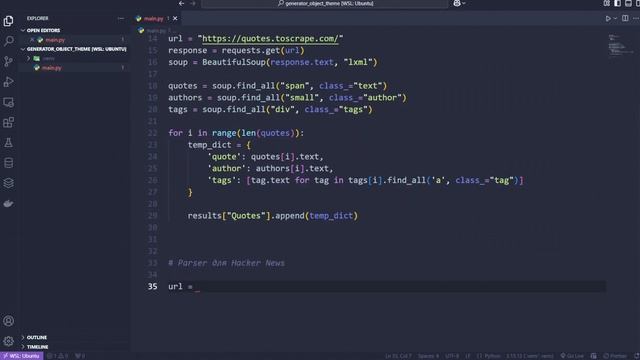Click the Prettier status bar item
This screenshot has width=640, height=360.
tap(615, 356)
